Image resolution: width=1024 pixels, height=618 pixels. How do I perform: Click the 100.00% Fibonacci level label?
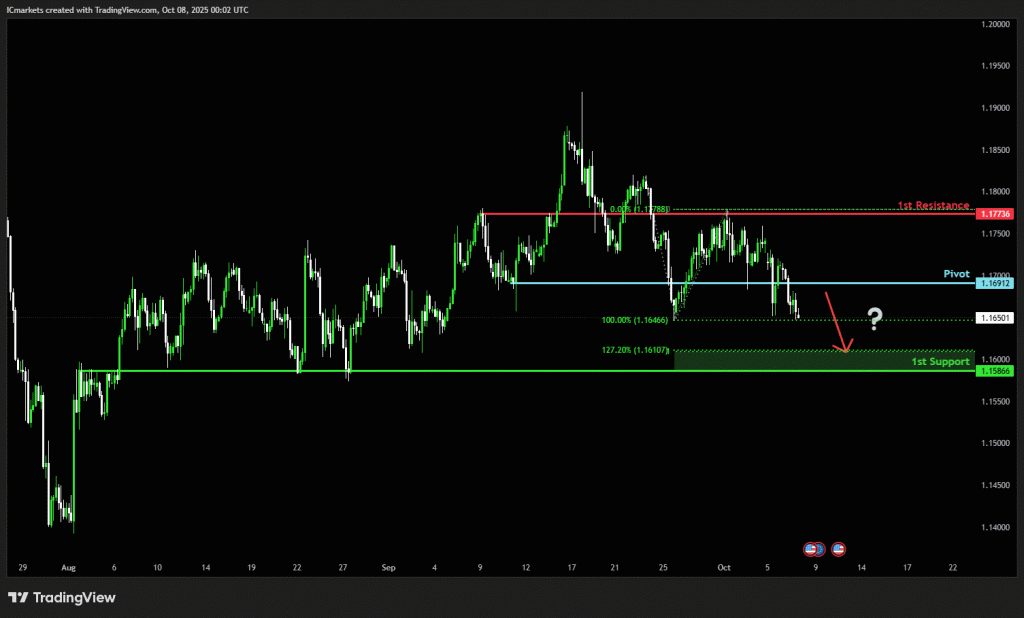pyautogui.click(x=635, y=320)
